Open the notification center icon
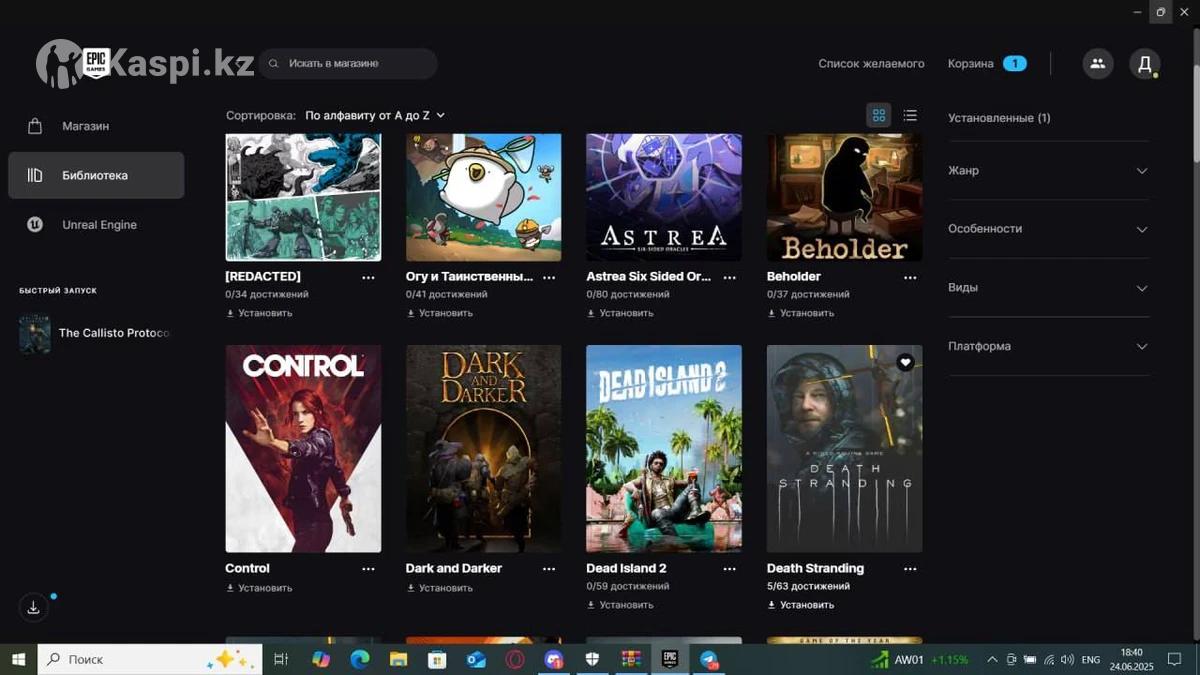Screen dimensions: 1200x675 point(1175,660)
